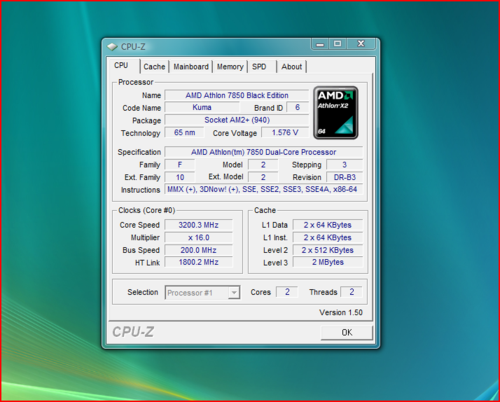500x402 pixels.
Task: Click the CPU-Z title bar icon
Action: click(x=112, y=47)
